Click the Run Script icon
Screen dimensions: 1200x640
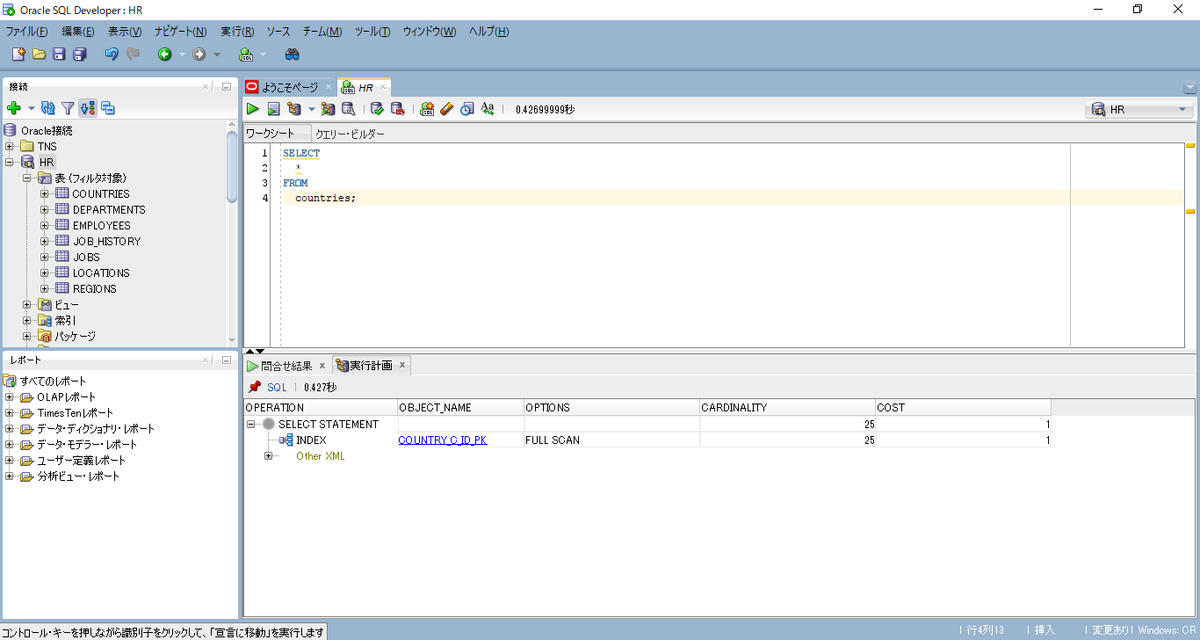click(x=273, y=109)
